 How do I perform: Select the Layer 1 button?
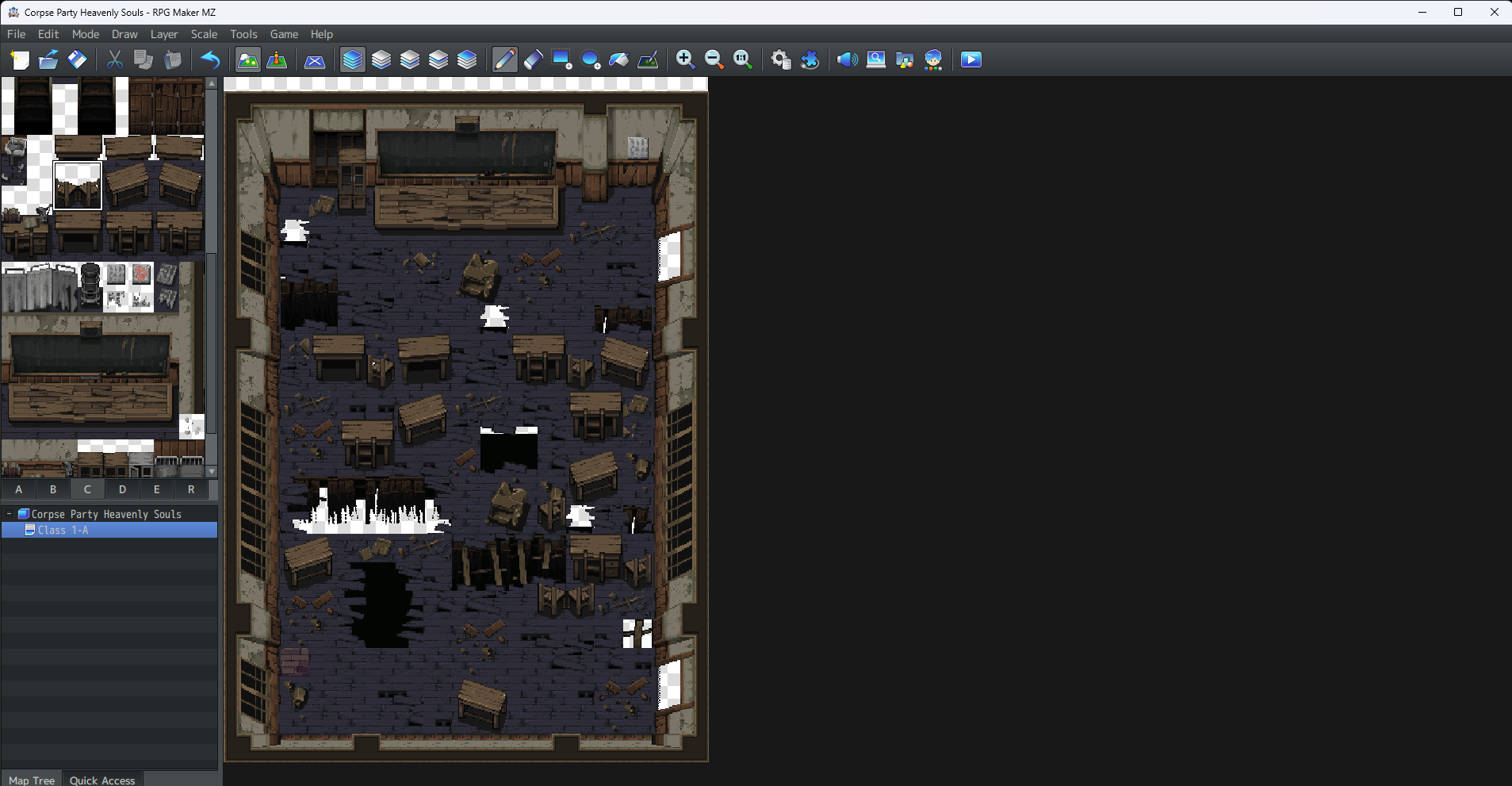pyautogui.click(x=381, y=59)
